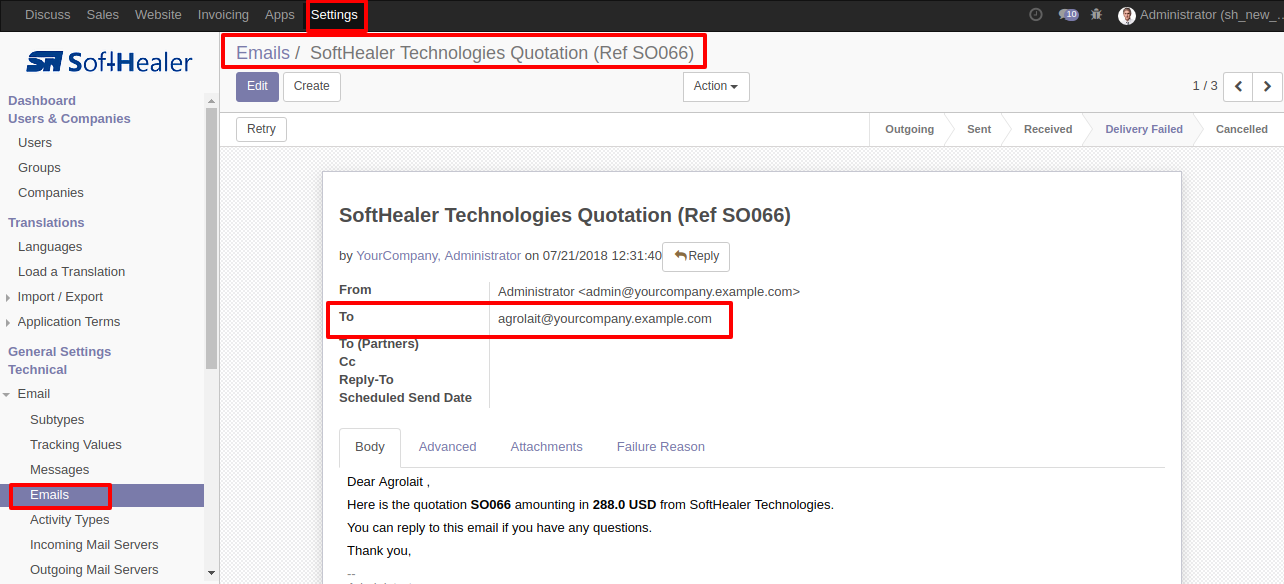Image resolution: width=1284 pixels, height=584 pixels.
Task: Open Incoming Mail Servers in sidebar
Action: click(x=94, y=545)
